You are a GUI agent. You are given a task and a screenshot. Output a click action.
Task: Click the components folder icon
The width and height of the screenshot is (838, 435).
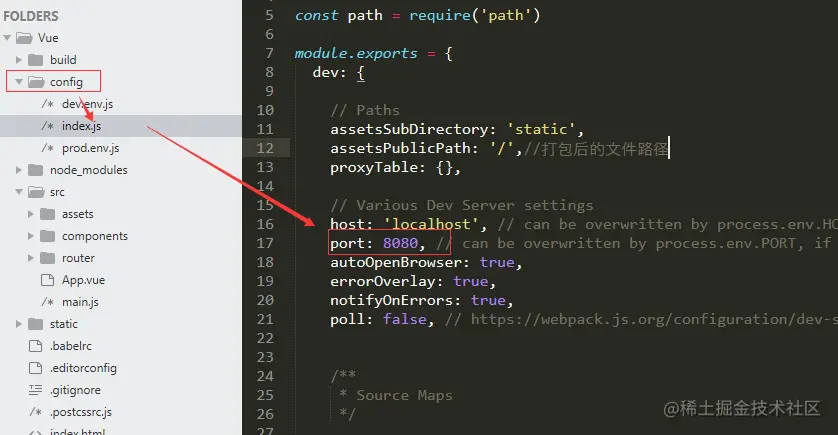coord(48,236)
